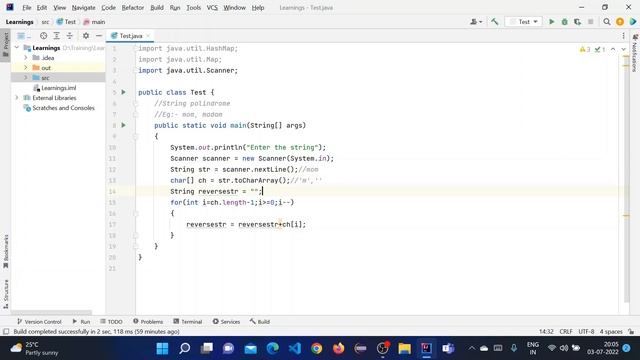This screenshot has width=640, height=360.
Task: Click the Test class breadcrumb
Action: pyautogui.click(x=66, y=22)
